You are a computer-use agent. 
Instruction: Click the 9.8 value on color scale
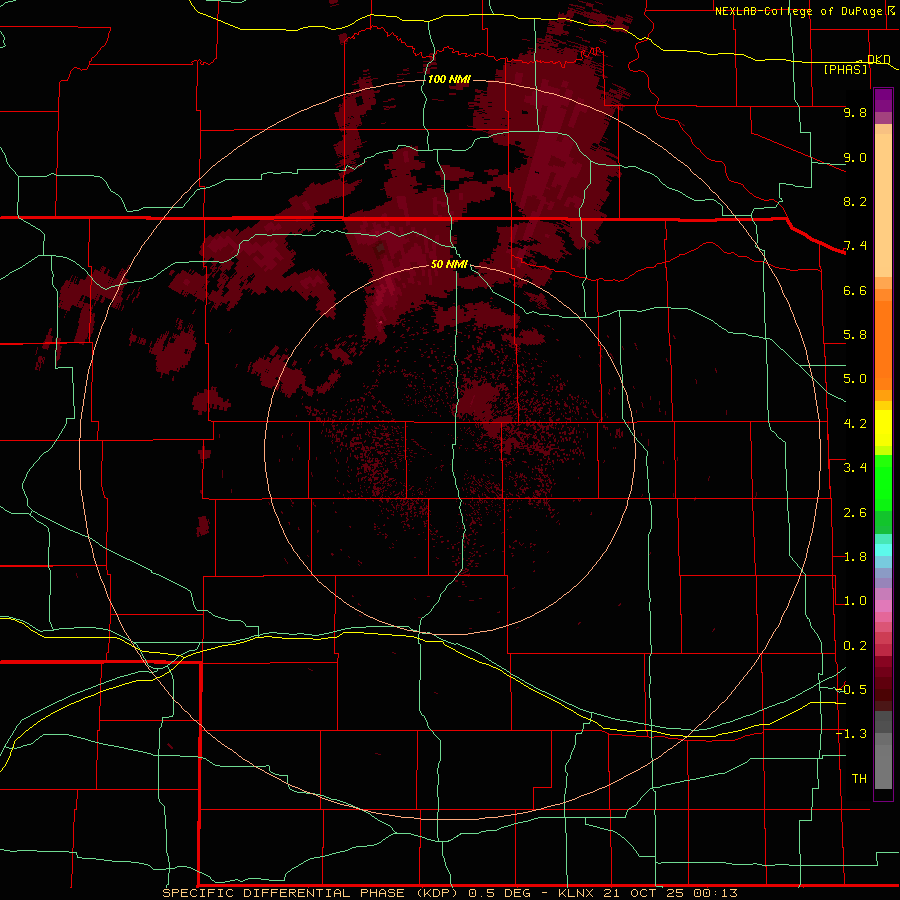tap(855, 112)
